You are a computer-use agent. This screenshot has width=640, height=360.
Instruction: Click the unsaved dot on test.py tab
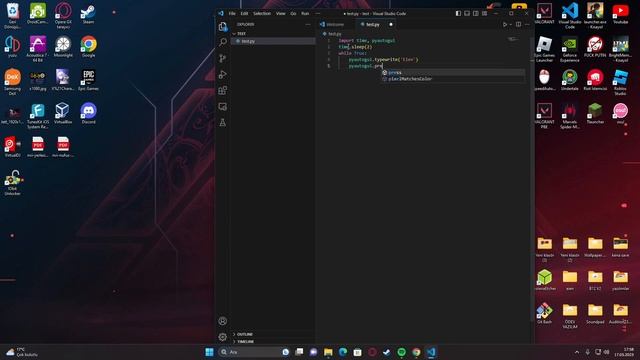pyautogui.click(x=391, y=24)
